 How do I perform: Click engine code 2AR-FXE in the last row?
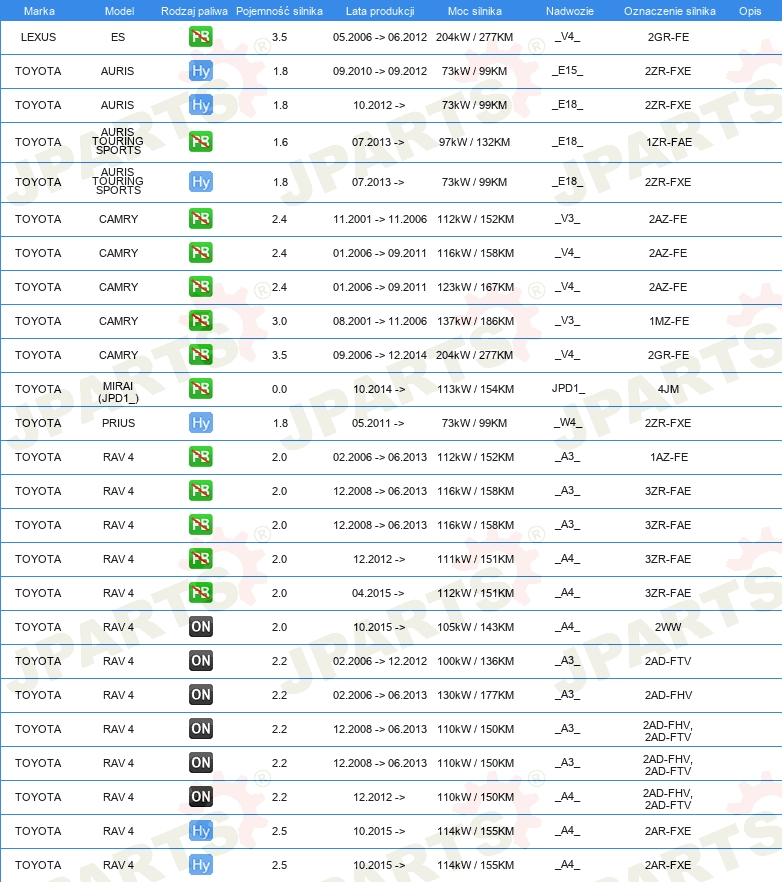click(x=668, y=865)
